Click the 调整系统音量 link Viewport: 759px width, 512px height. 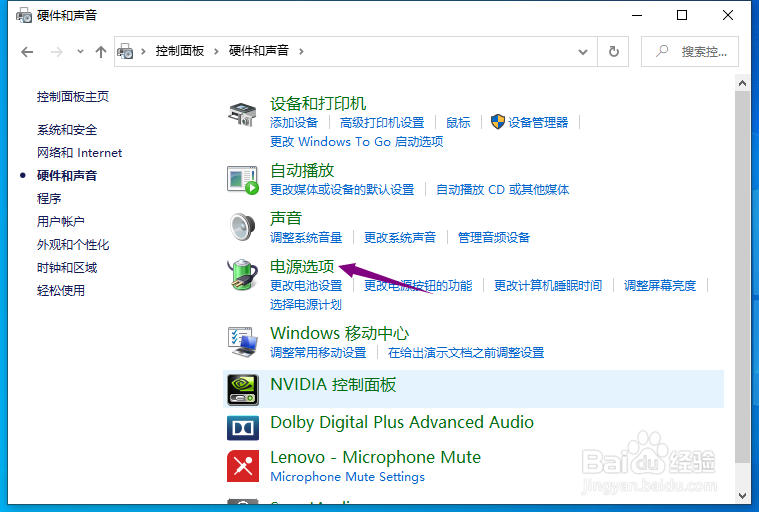click(306, 238)
